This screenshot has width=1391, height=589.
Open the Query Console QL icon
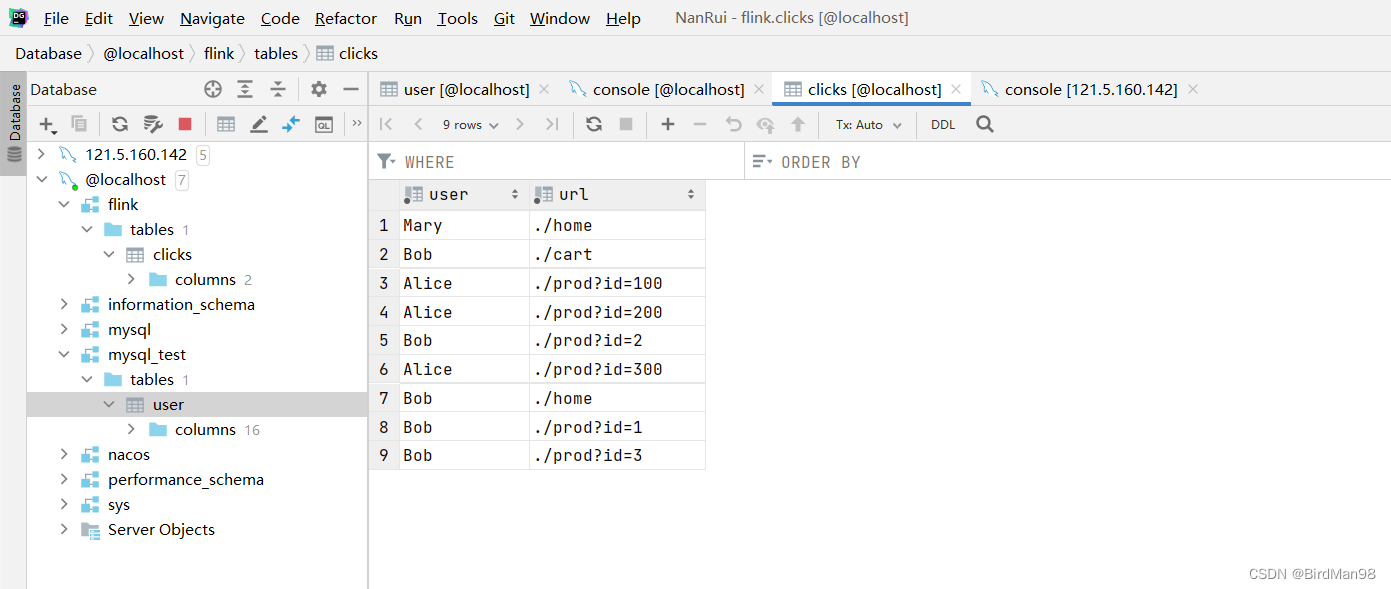(324, 124)
